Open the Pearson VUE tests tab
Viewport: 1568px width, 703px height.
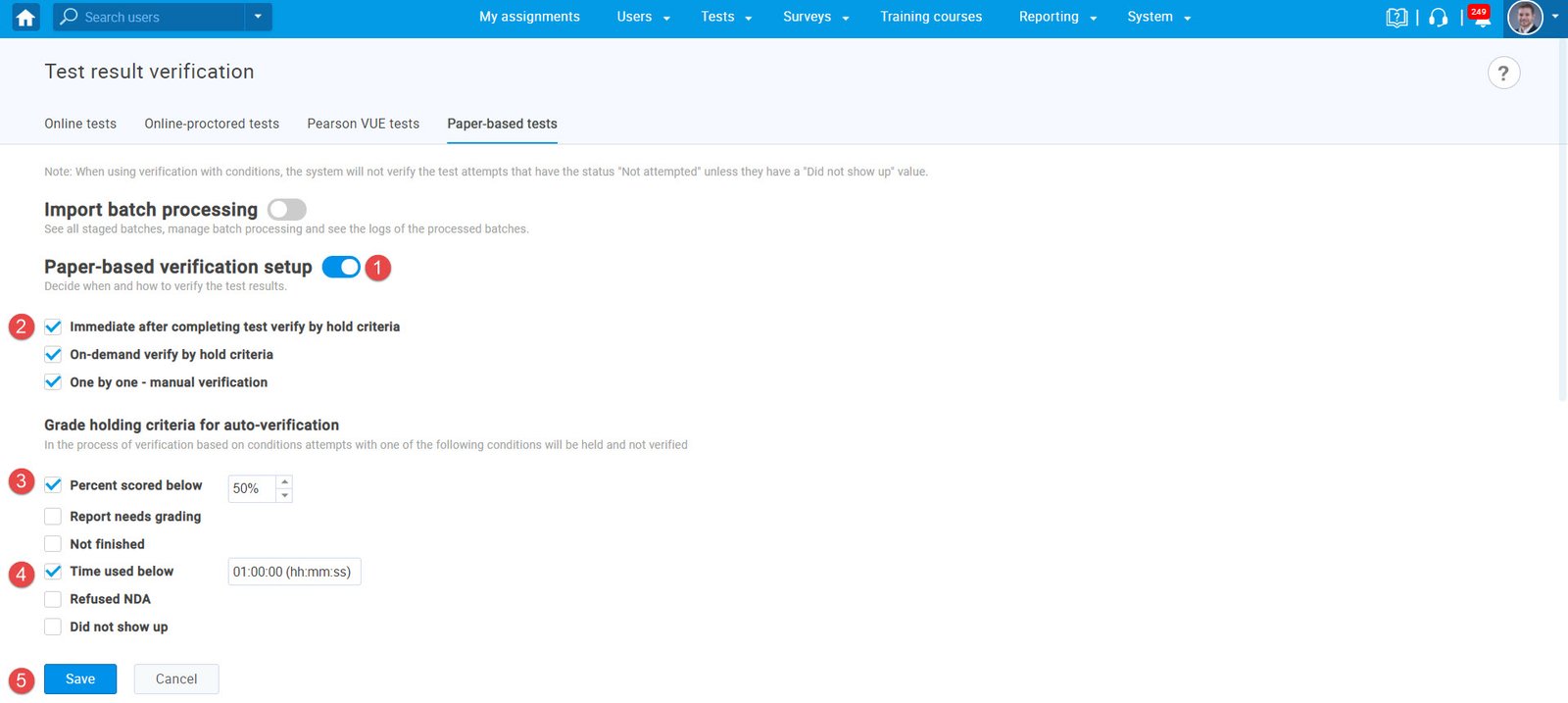click(363, 124)
